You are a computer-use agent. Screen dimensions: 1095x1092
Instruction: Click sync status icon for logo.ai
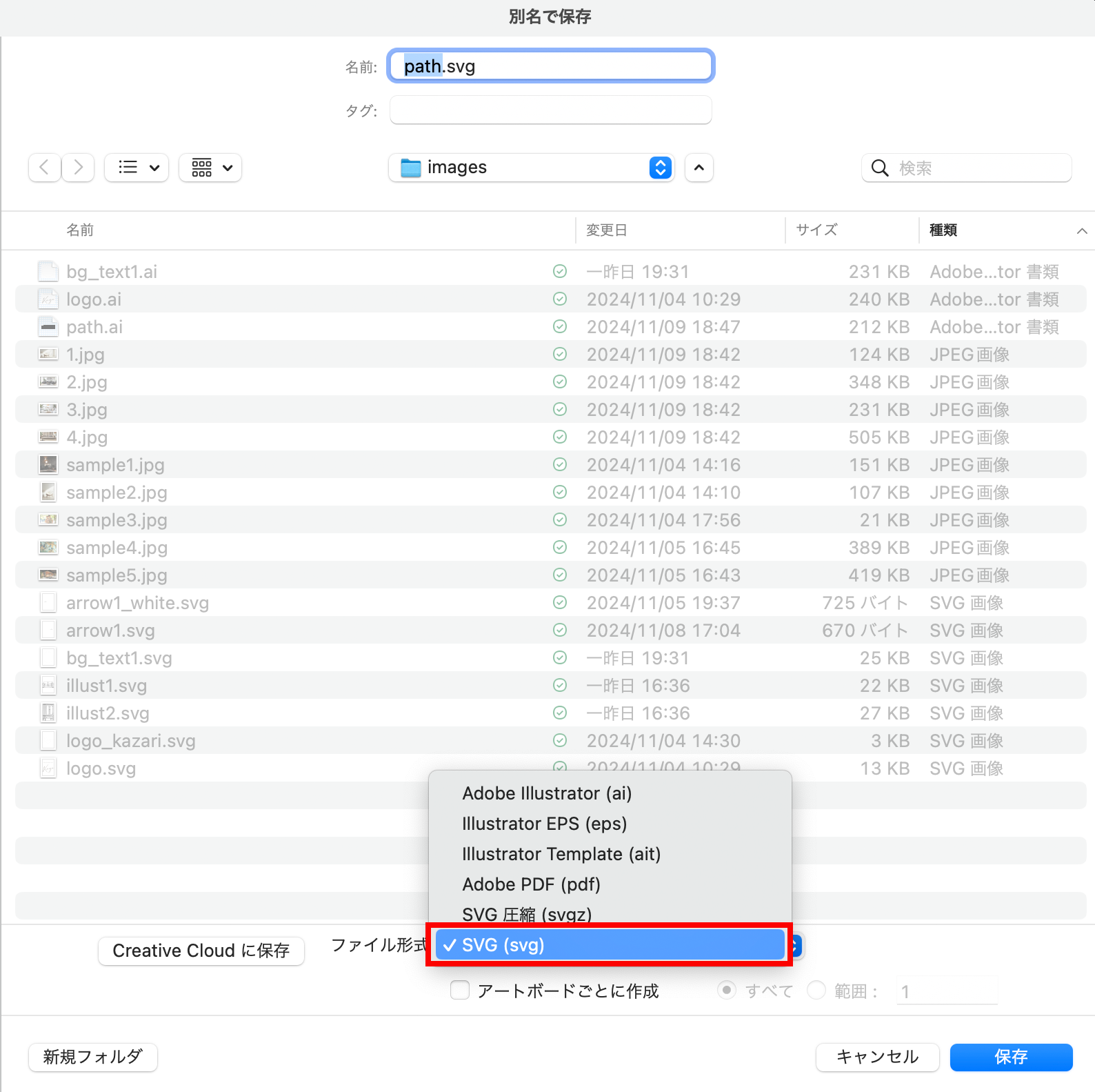click(560, 299)
